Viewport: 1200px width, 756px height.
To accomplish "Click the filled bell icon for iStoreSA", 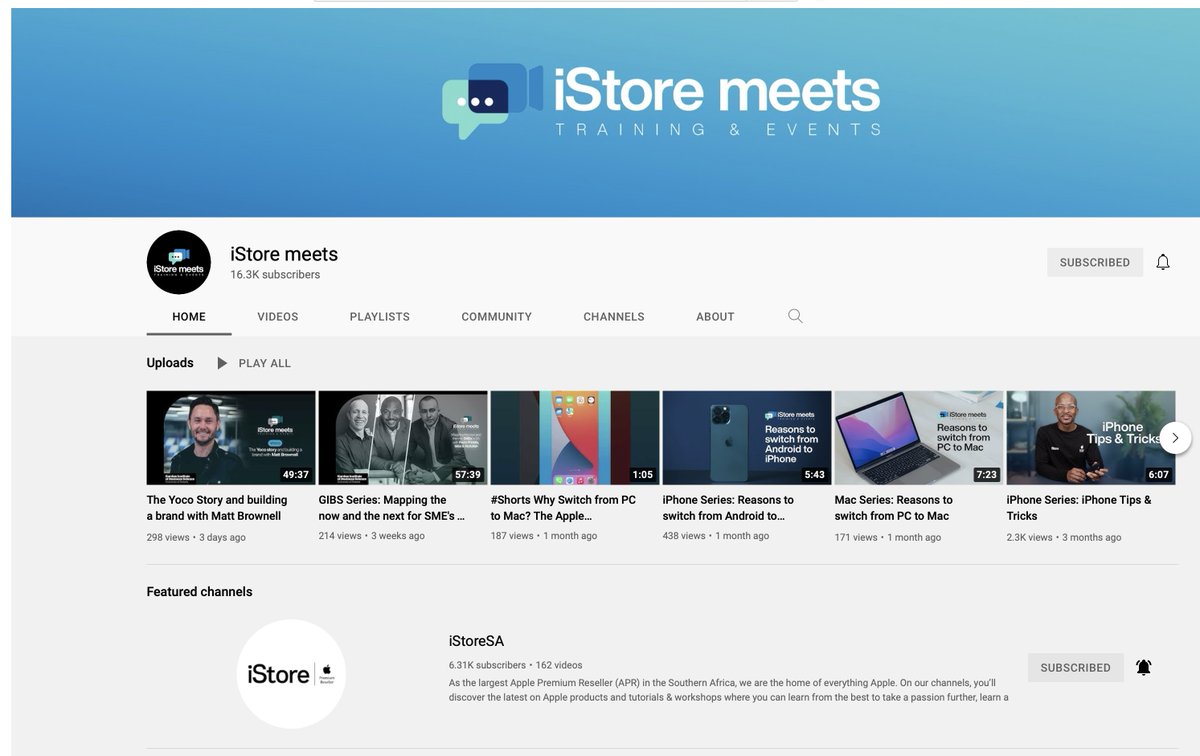I will (1143, 667).
